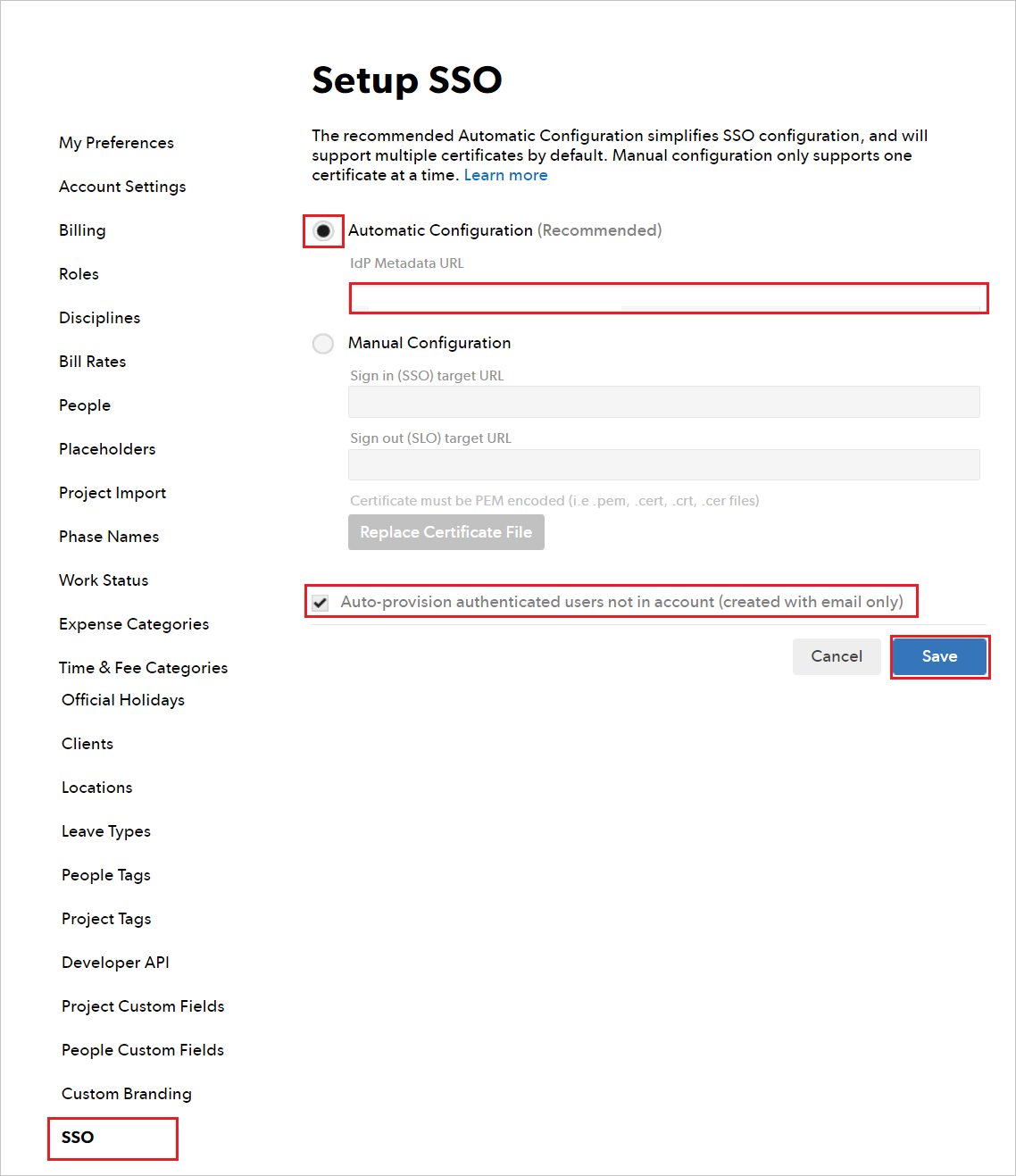Go to Custom Branding

pos(126,1094)
